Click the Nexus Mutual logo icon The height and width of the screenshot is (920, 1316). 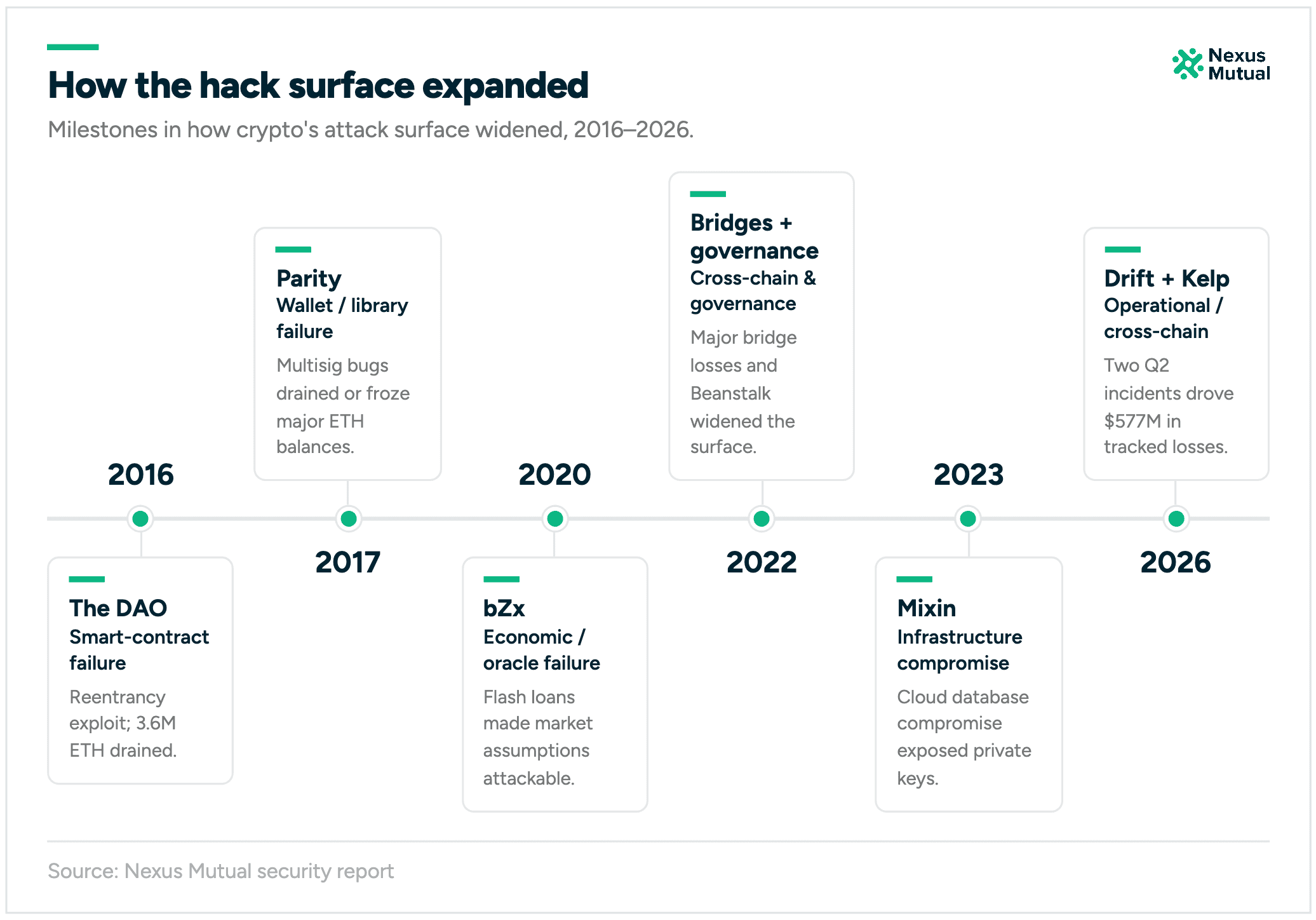pyautogui.click(x=1187, y=64)
